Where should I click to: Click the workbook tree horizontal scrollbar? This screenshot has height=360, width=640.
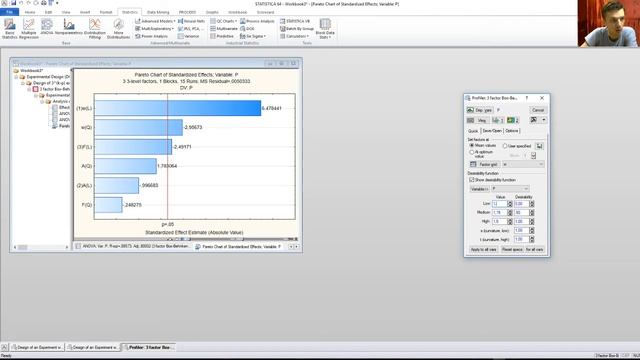click(41, 247)
